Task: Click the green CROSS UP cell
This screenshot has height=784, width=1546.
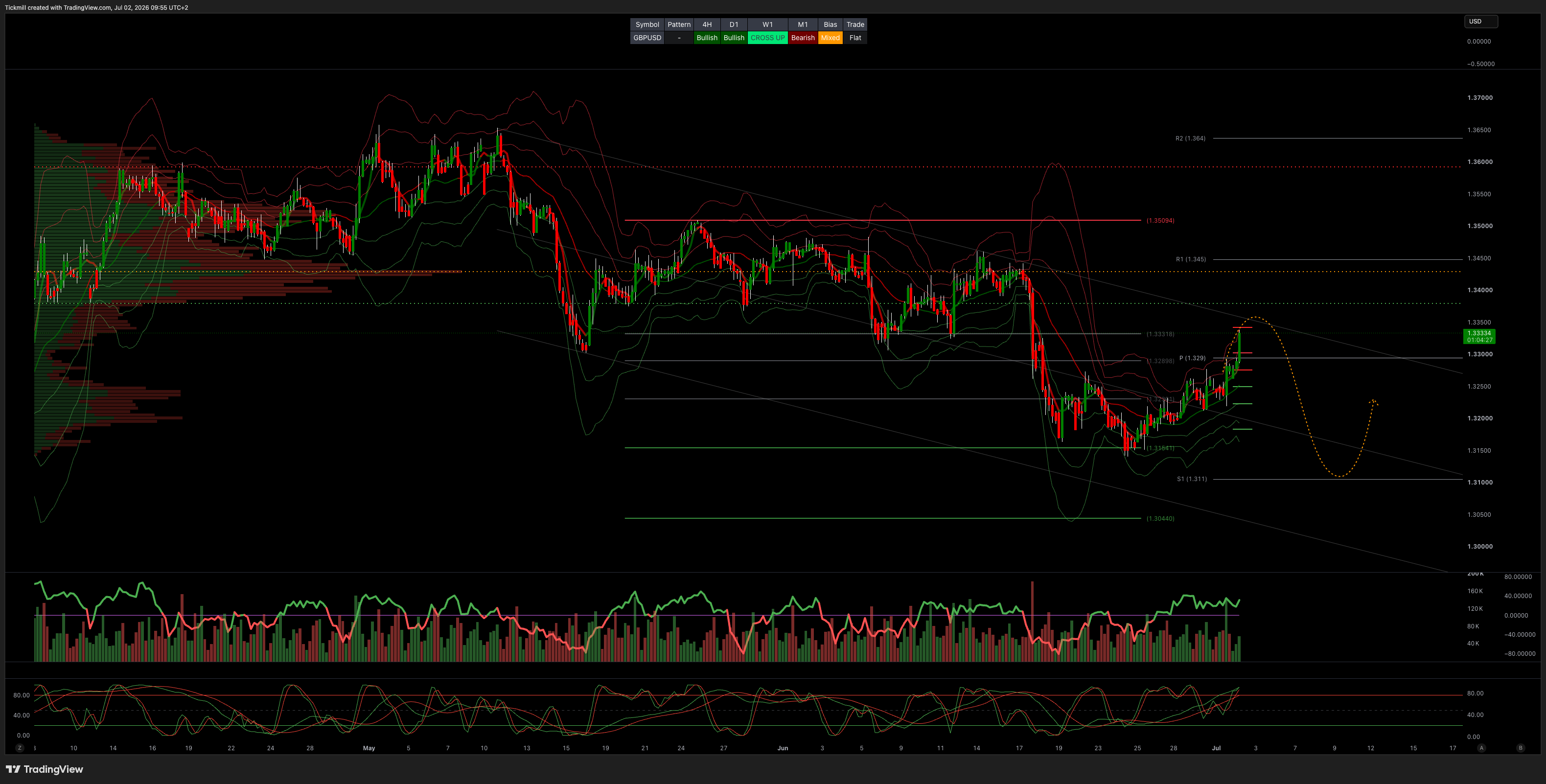Action: 767,38
